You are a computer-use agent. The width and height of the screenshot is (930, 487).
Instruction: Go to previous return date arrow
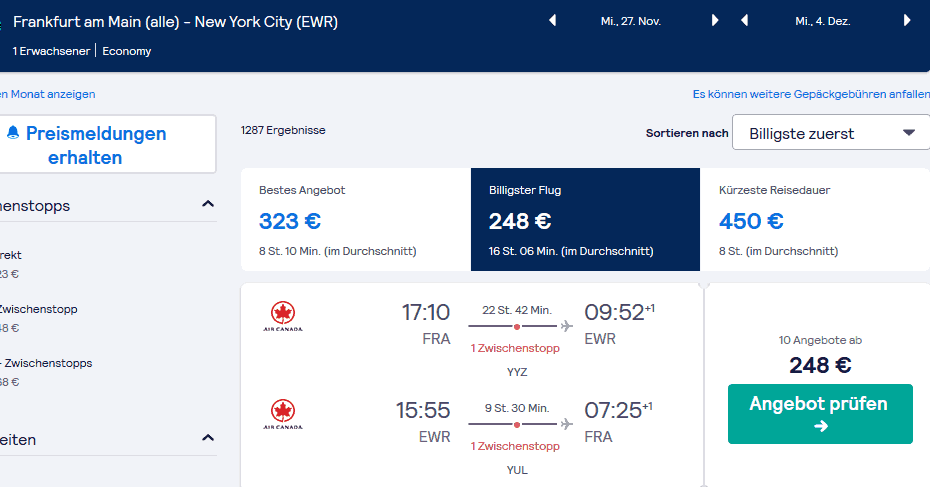pos(744,21)
